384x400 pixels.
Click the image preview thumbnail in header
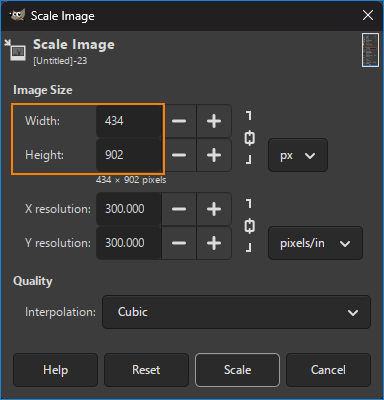(370, 50)
